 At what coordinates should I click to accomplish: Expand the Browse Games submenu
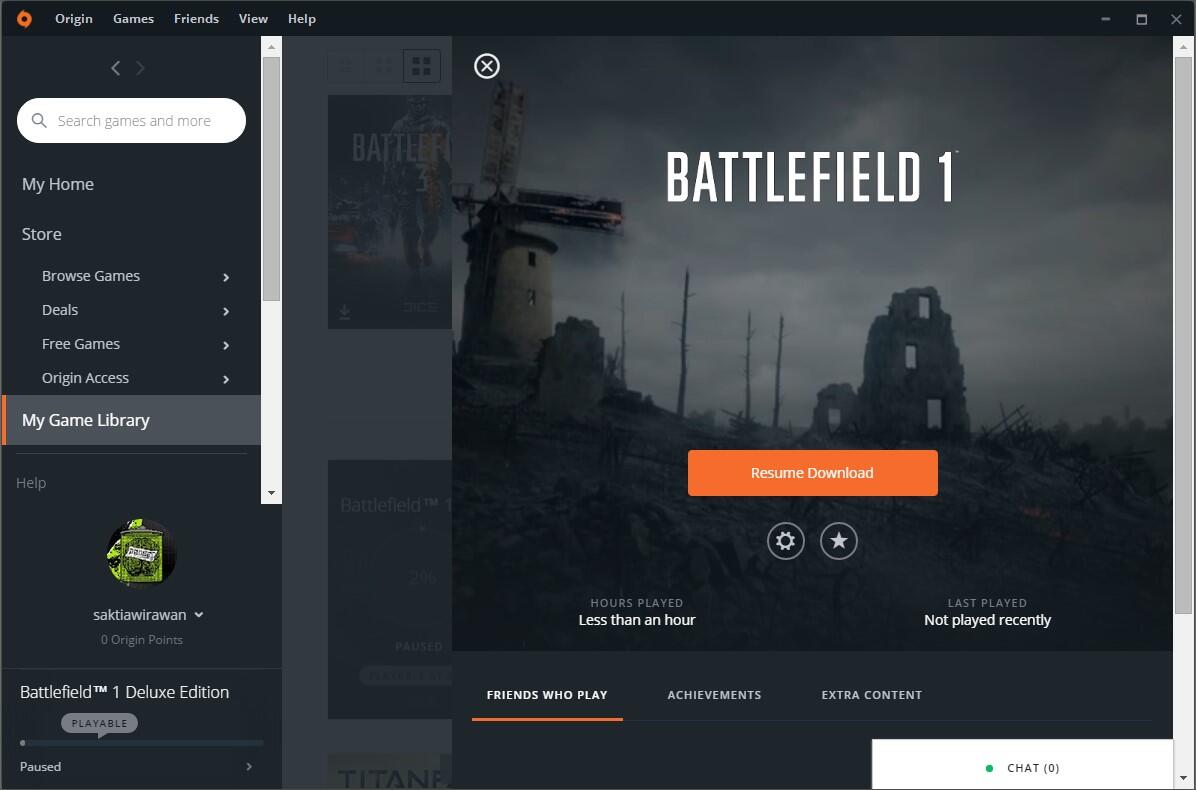(226, 277)
